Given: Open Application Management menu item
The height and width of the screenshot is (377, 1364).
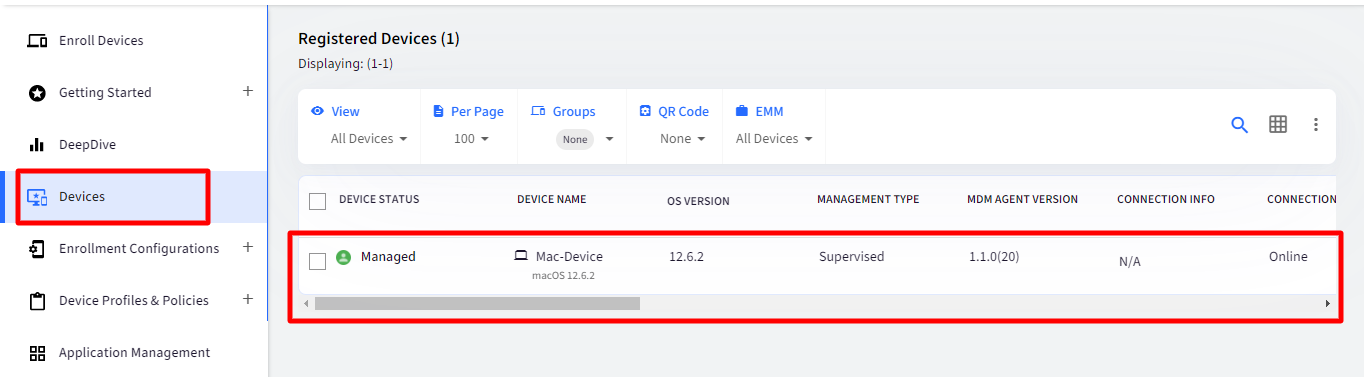Looking at the screenshot, I should pyautogui.click(x=134, y=353).
